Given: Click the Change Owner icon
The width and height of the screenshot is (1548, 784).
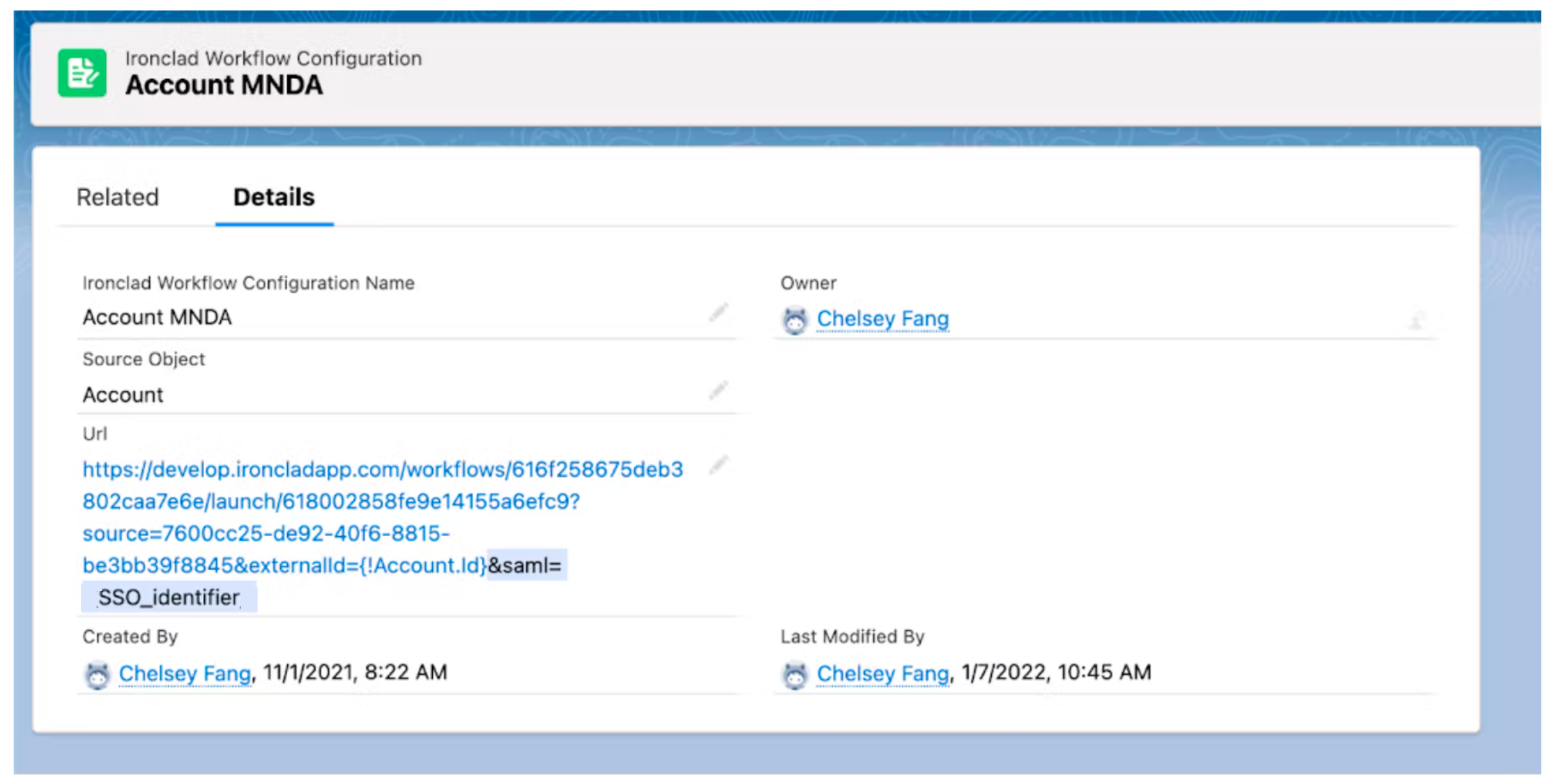Looking at the screenshot, I should pyautogui.click(x=1415, y=320).
